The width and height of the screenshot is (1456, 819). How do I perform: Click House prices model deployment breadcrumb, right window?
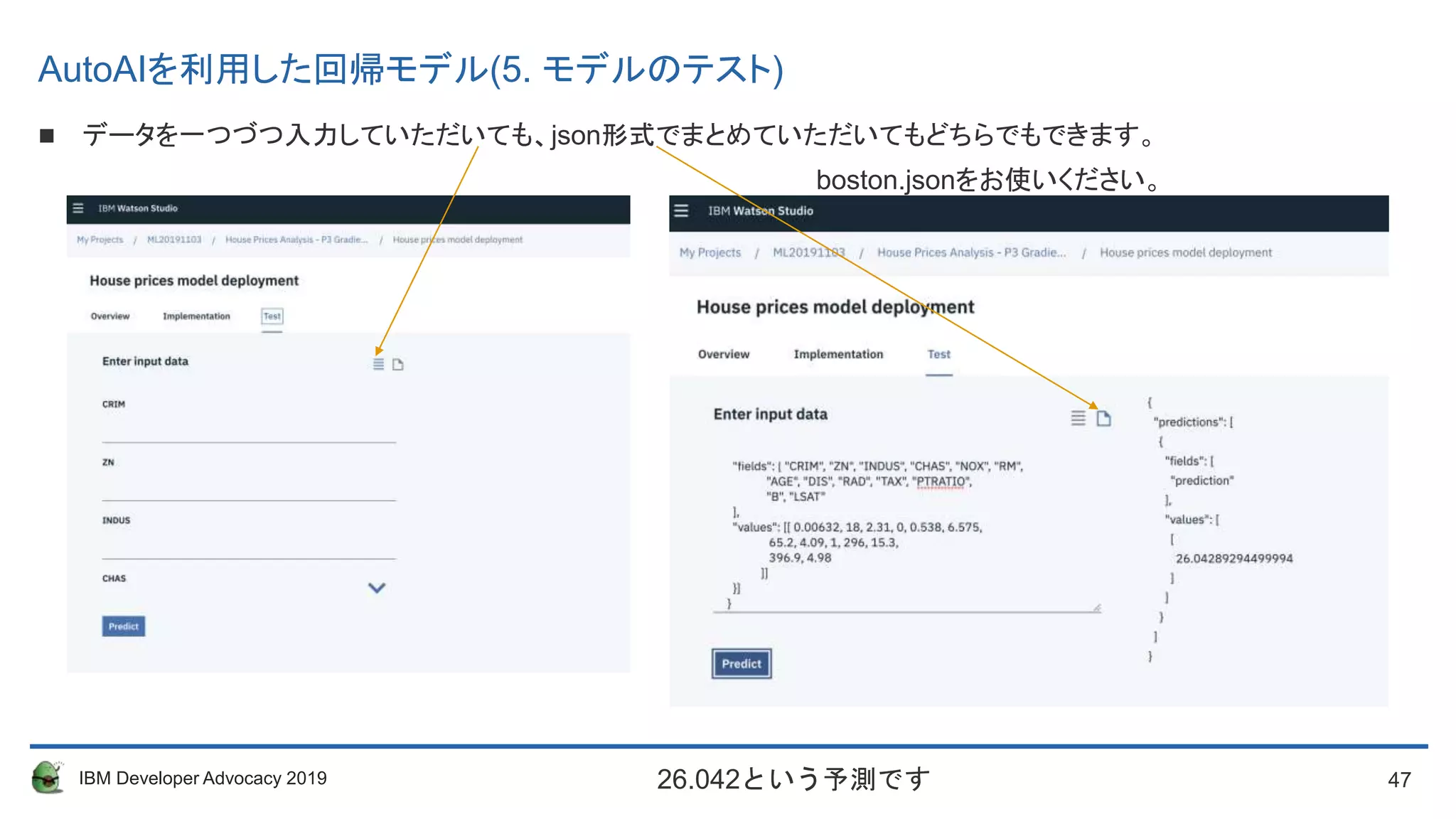pyautogui.click(x=1186, y=252)
